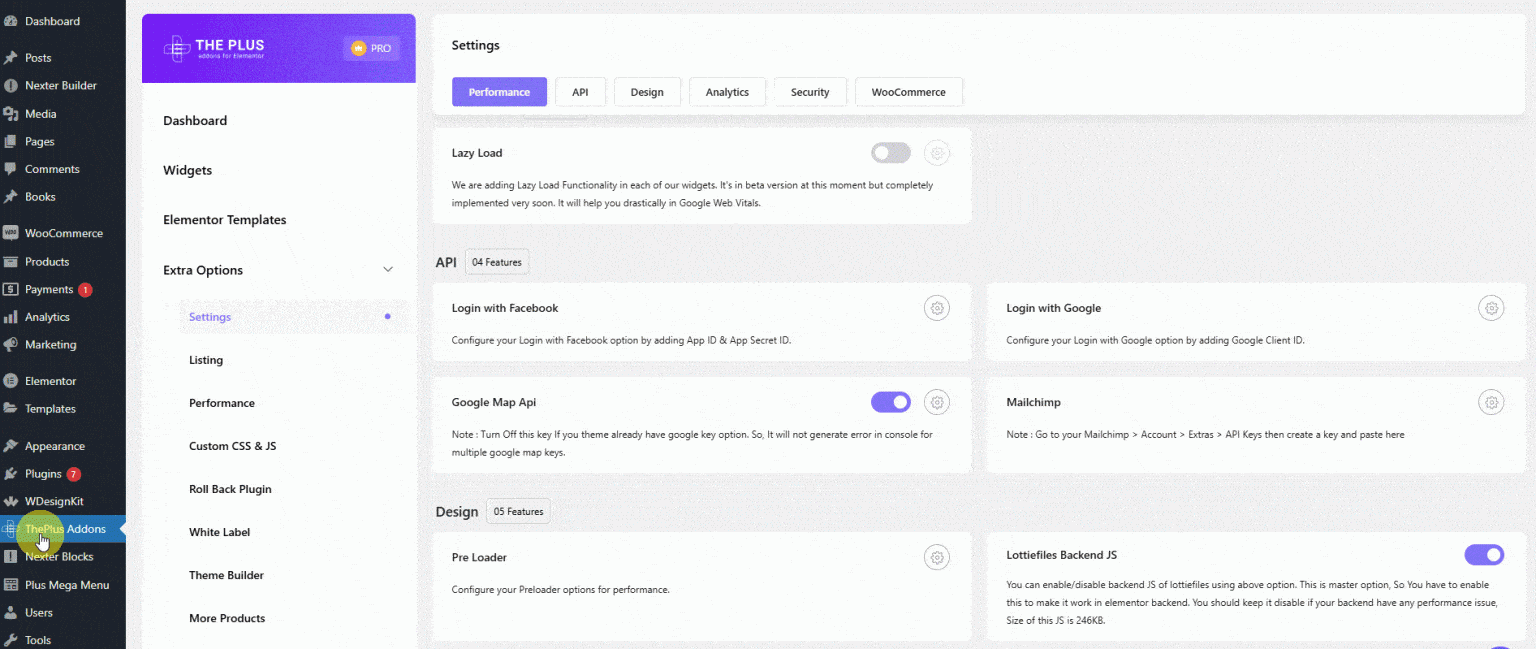Open the Login with Facebook configuration gear

pos(937,307)
